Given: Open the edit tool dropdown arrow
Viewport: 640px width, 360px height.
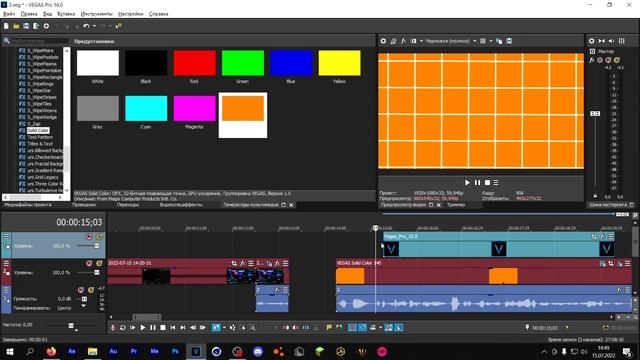Looking at the screenshot, I should coord(224,327).
